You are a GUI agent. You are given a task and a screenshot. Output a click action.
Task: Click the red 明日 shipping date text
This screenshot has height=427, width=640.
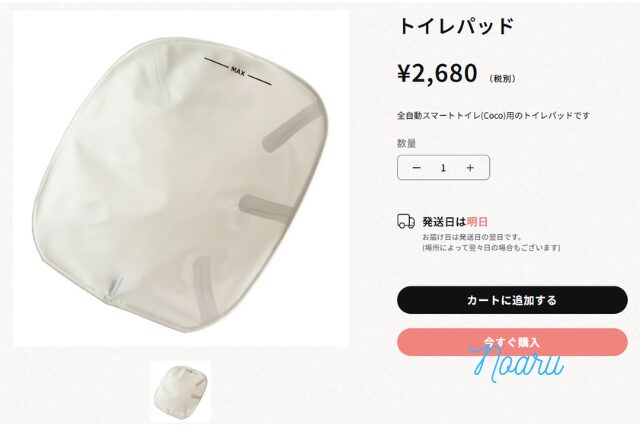[x=477, y=222]
